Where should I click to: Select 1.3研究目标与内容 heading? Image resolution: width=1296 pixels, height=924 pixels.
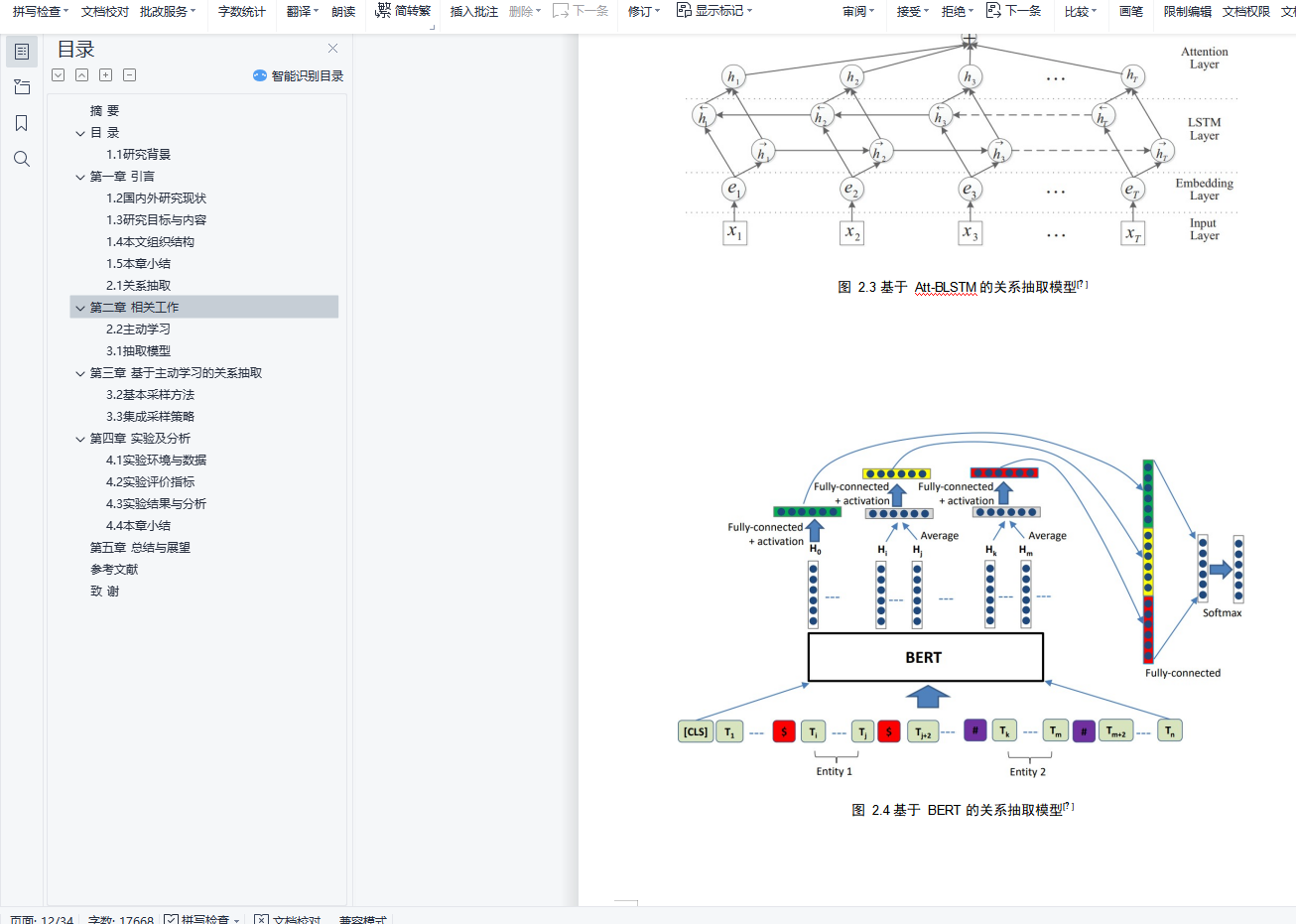pos(157,220)
